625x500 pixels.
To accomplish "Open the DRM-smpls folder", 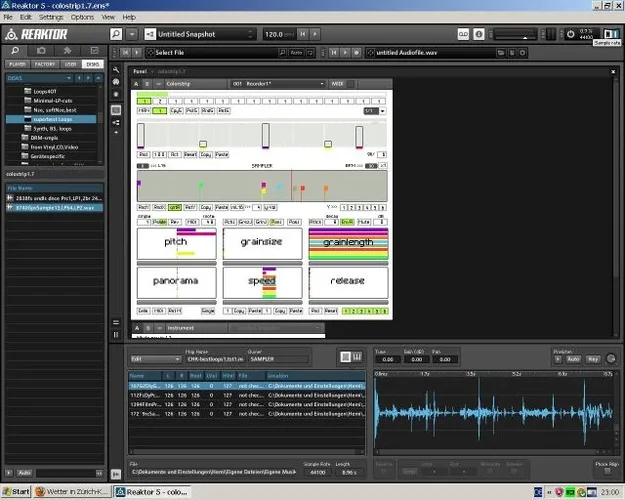I will (x=44, y=138).
